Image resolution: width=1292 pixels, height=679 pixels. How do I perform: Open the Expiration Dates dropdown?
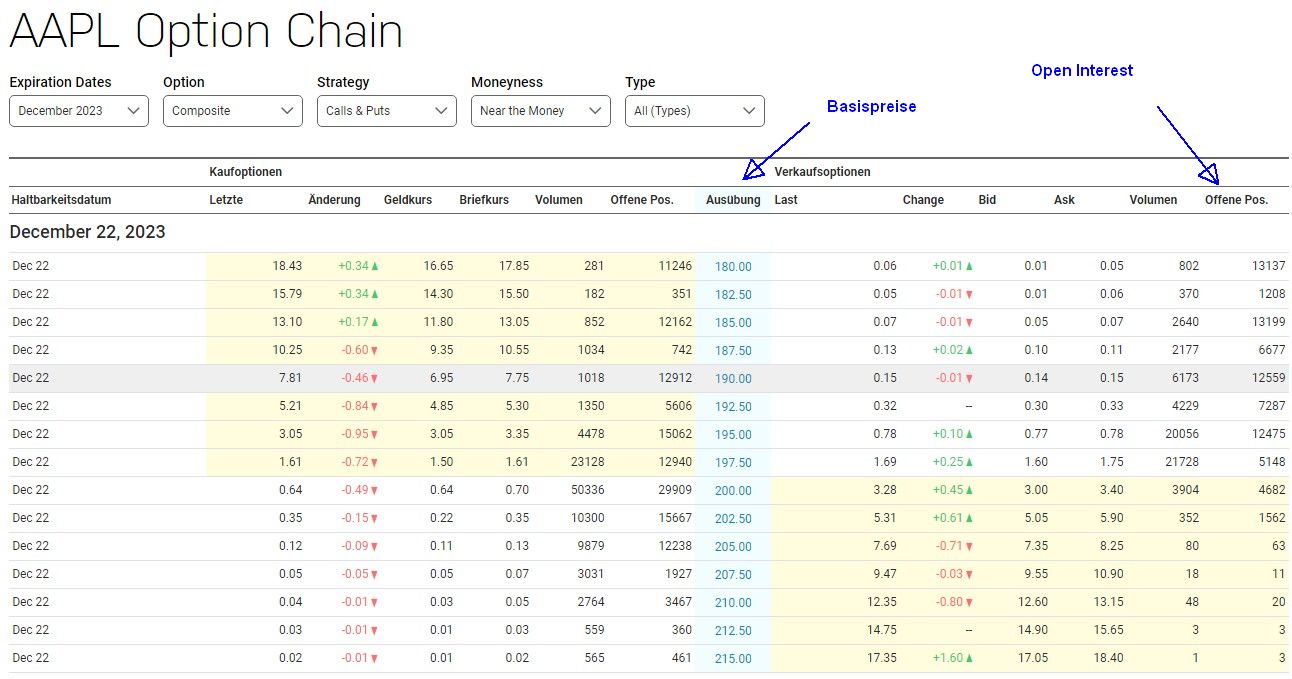[79, 111]
